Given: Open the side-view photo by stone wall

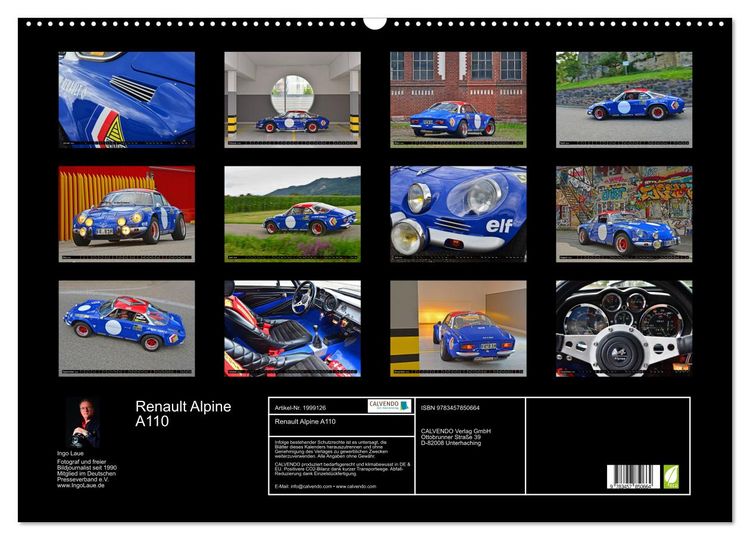Looking at the screenshot, I should [624, 99].
